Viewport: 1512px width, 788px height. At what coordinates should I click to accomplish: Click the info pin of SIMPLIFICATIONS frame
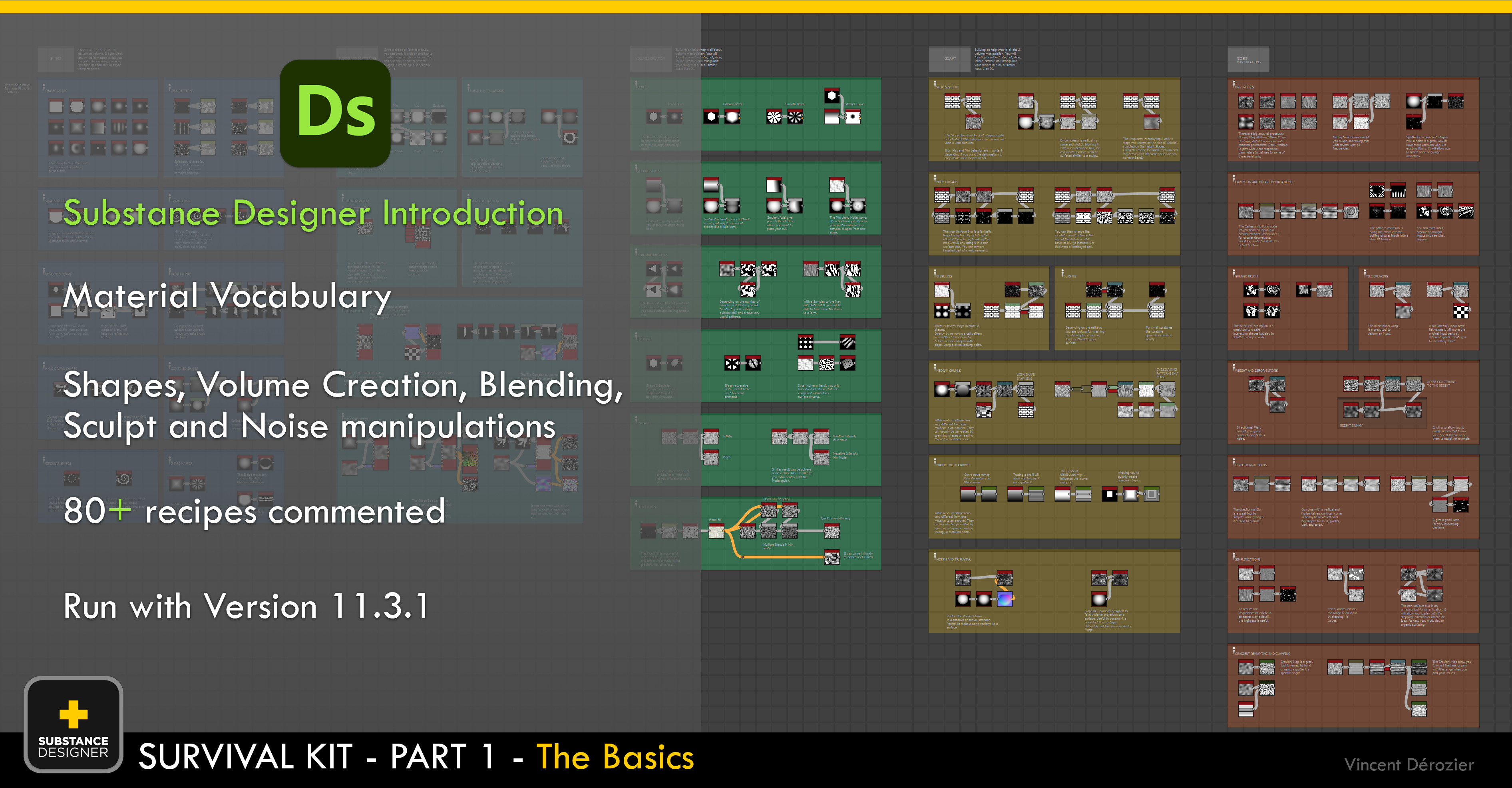[1234, 556]
